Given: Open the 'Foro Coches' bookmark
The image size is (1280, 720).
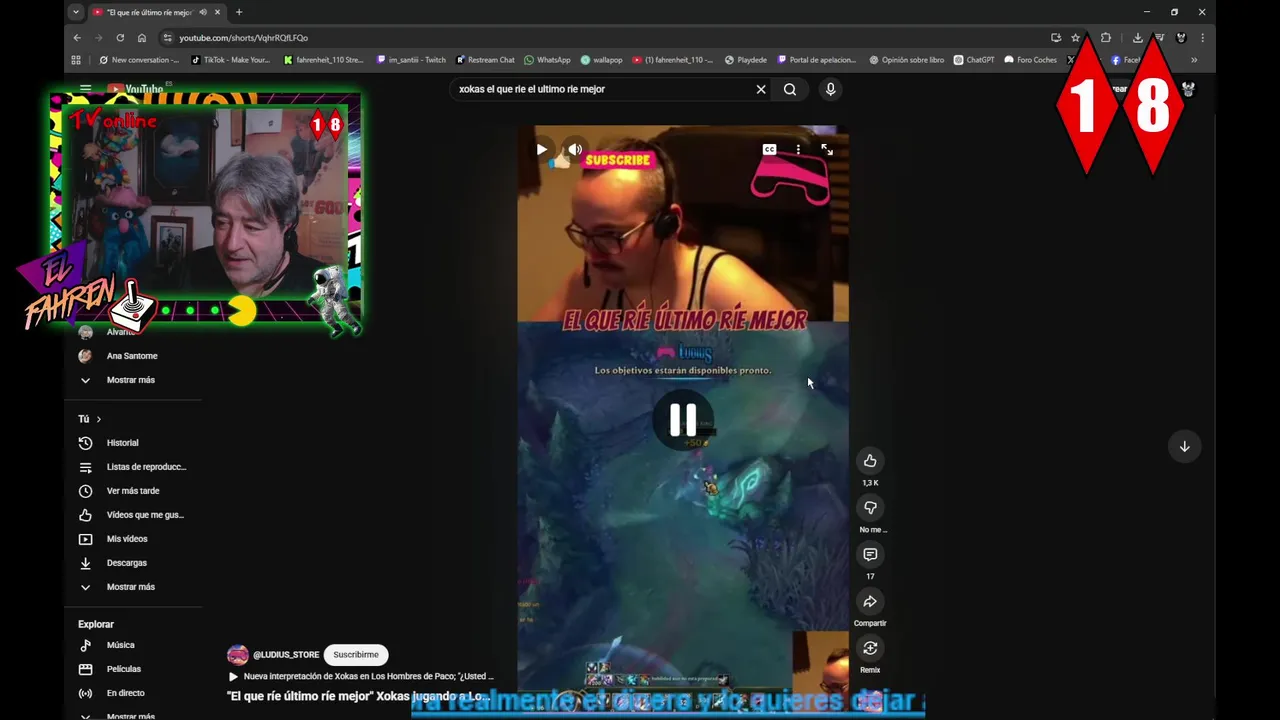Looking at the screenshot, I should (x=1031, y=60).
